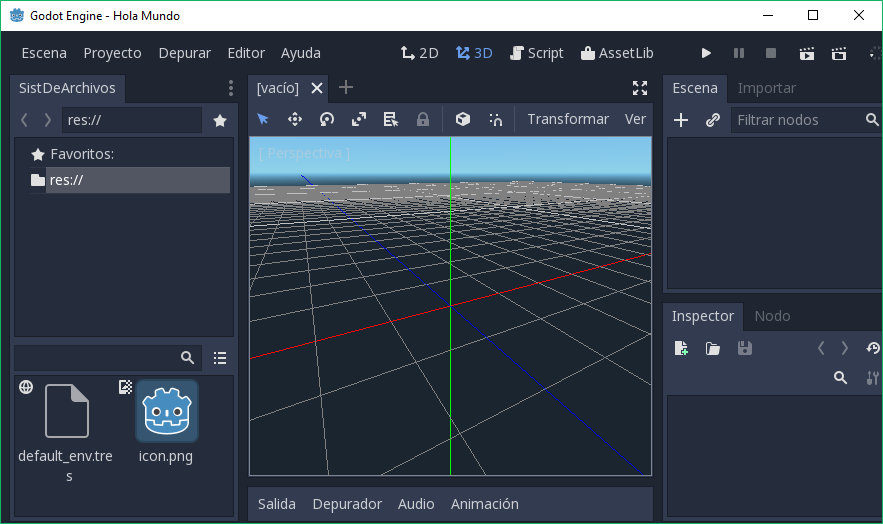The width and height of the screenshot is (883, 524).
Task: Open Inspector object properties tools
Action: [872, 378]
